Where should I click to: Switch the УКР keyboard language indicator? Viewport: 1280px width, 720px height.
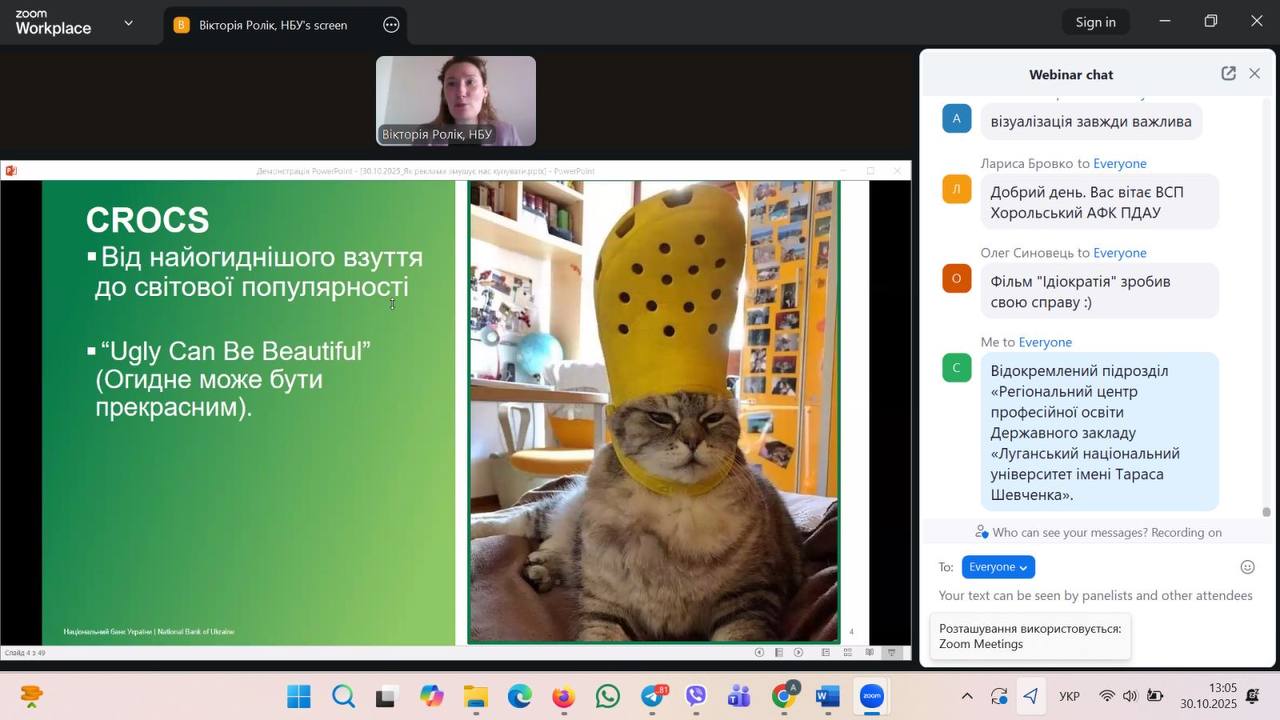click(1069, 696)
